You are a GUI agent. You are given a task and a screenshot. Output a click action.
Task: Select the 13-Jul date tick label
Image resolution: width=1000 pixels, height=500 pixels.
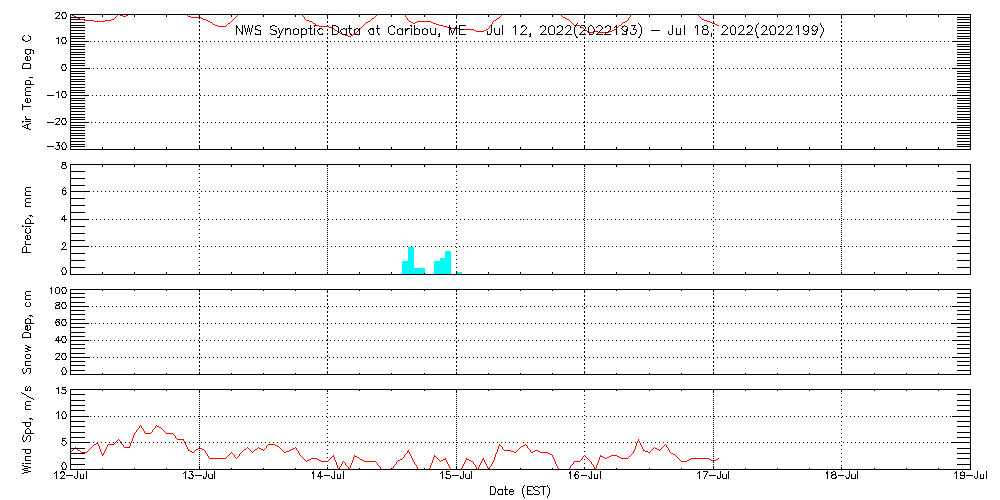[x=199, y=476]
